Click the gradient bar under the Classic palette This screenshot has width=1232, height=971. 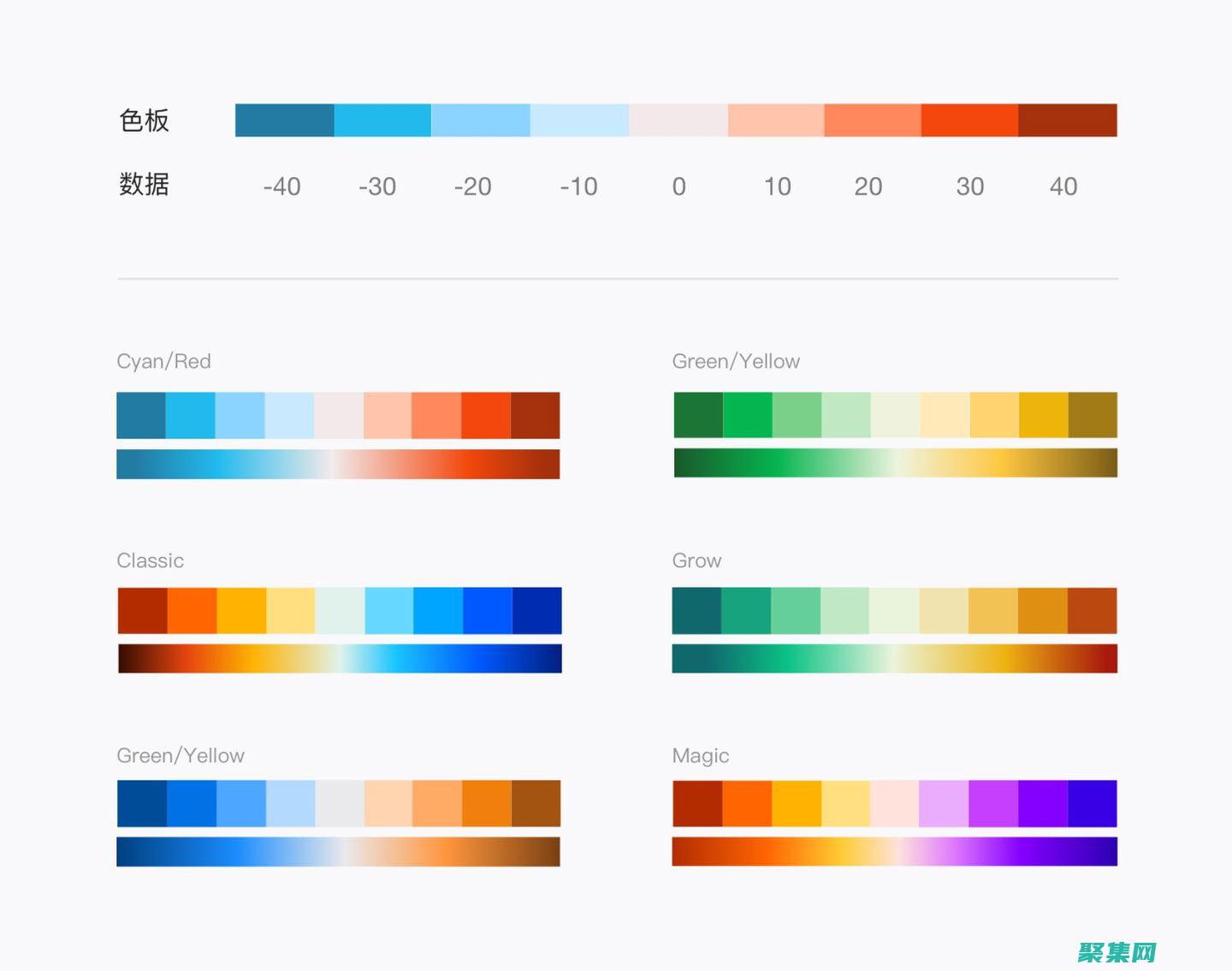coord(339,659)
